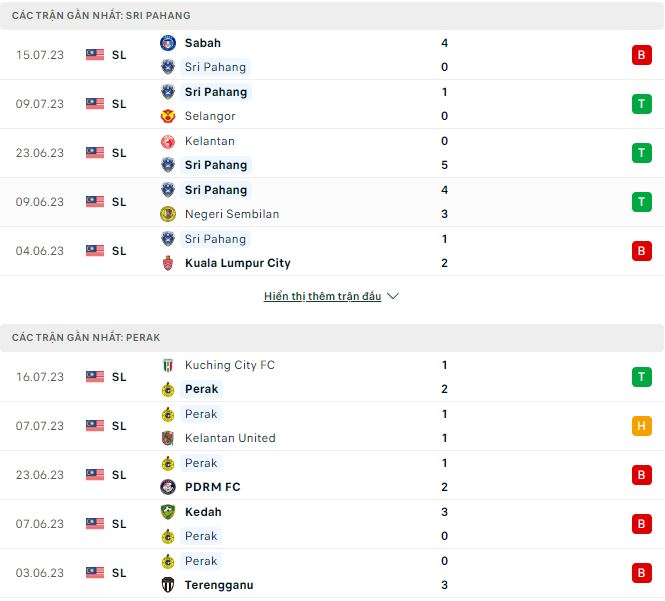Image resolution: width=665 pixels, height=601 pixels.
Task: Select the 'Các trận gần nhất: Perak' header
Action: (86, 338)
